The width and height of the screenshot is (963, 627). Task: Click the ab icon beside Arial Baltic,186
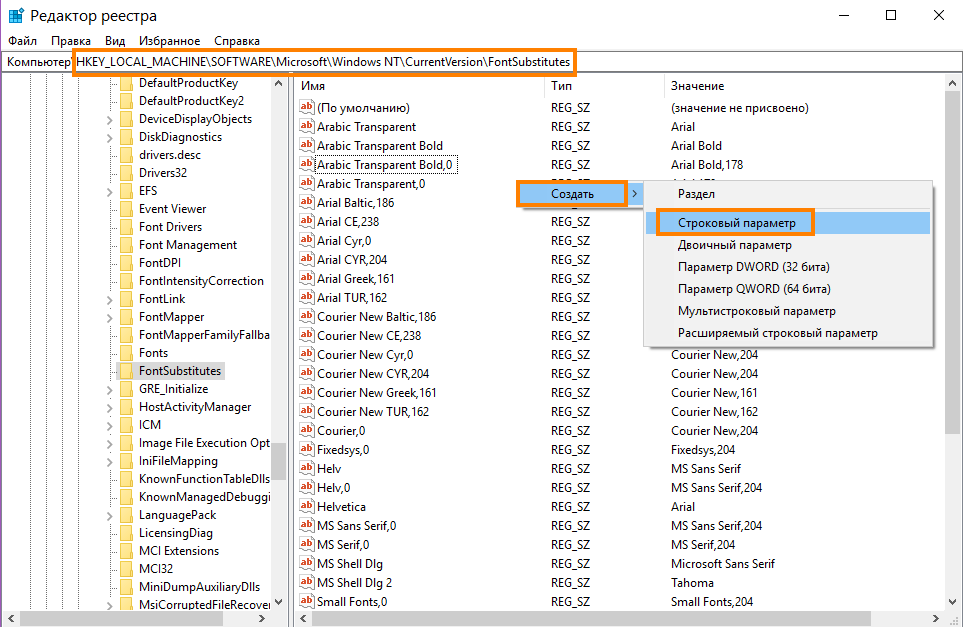coord(306,202)
